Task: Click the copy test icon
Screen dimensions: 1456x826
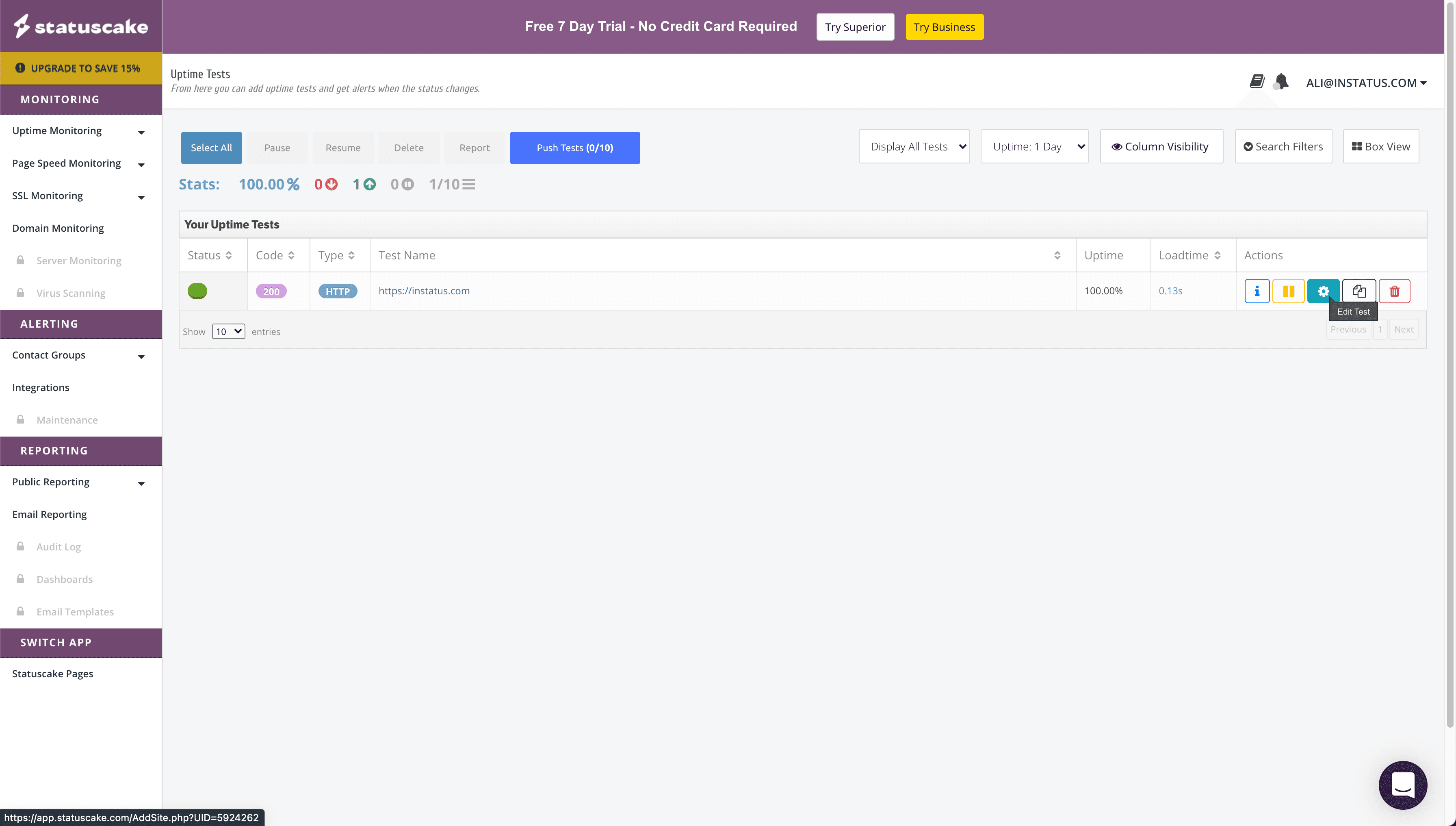Action: tap(1358, 291)
